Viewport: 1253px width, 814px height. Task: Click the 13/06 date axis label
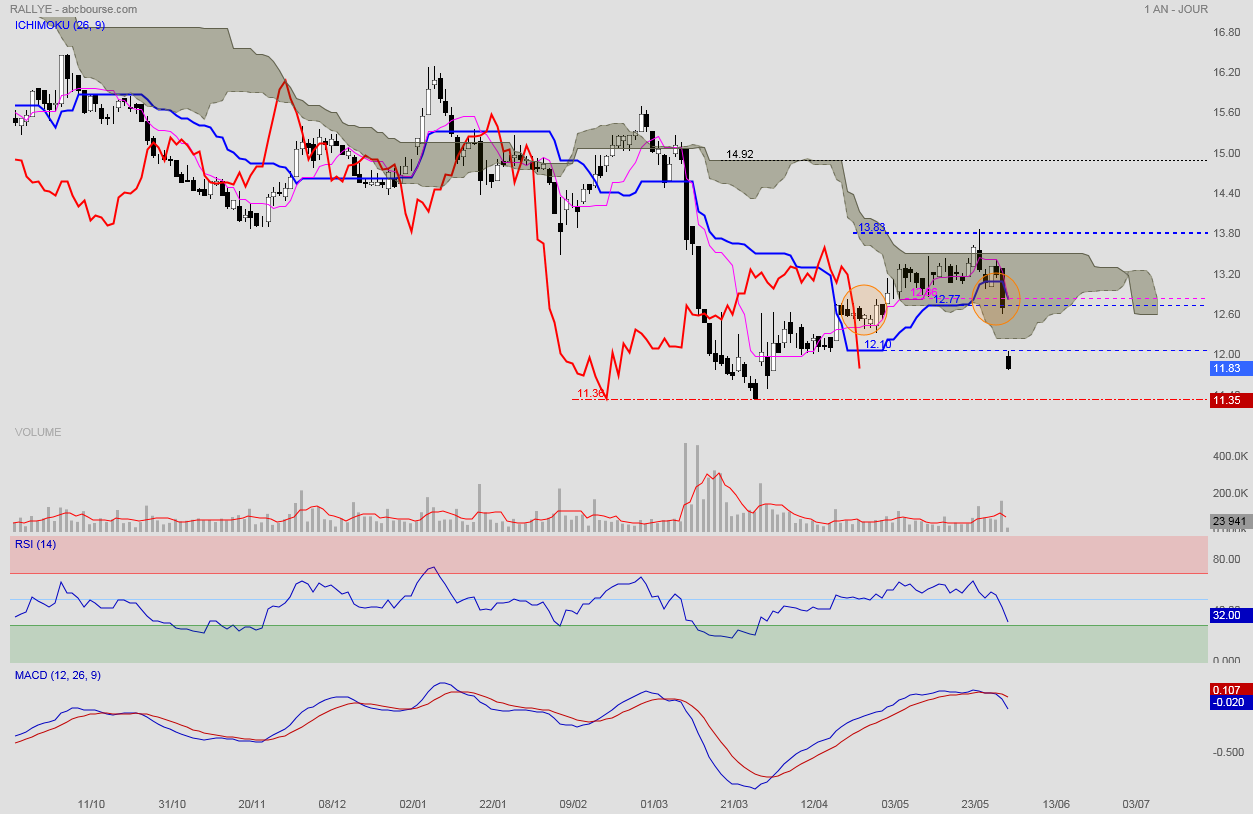pos(1056,804)
